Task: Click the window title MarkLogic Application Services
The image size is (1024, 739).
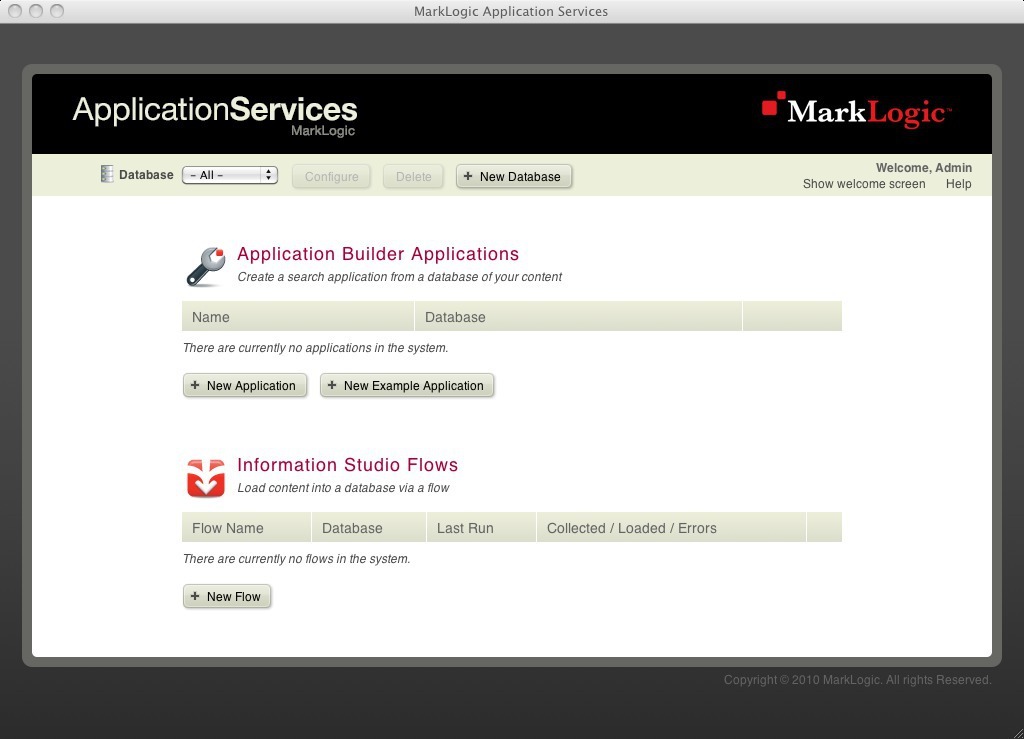Action: click(511, 11)
